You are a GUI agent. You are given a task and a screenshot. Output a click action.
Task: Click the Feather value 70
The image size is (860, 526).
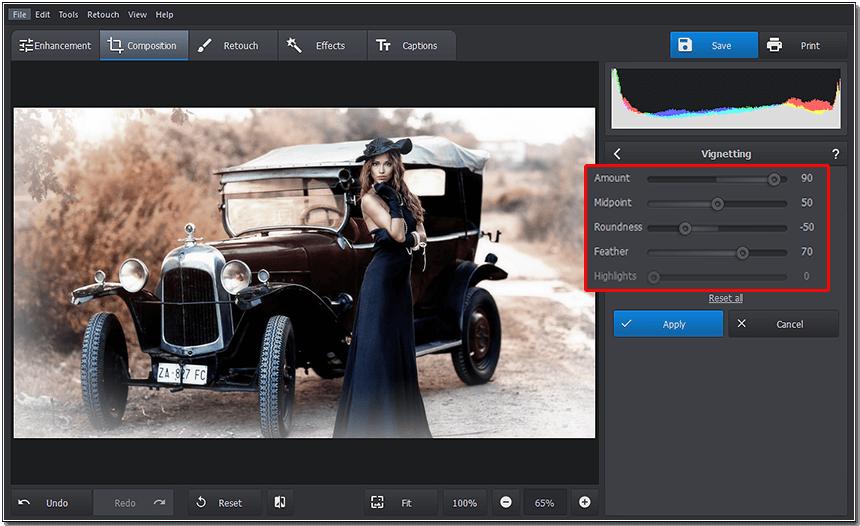(807, 252)
